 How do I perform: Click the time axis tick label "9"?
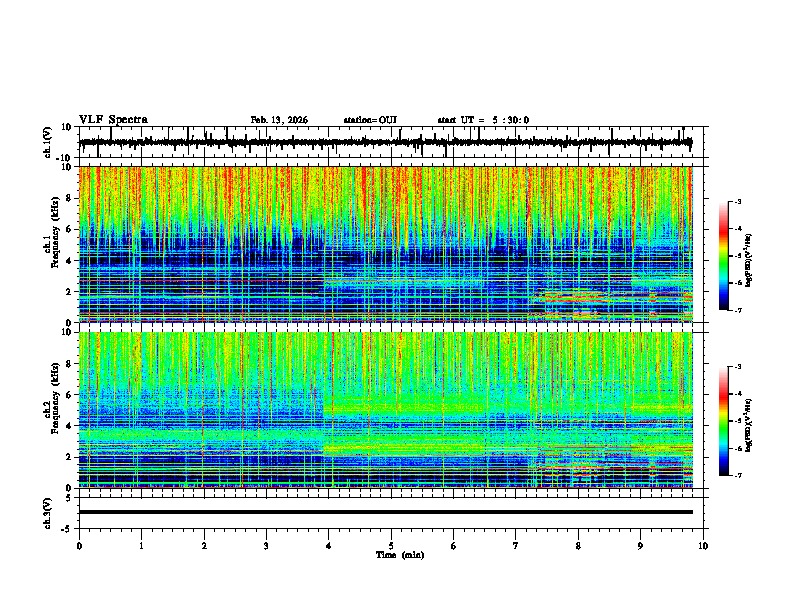point(640,546)
